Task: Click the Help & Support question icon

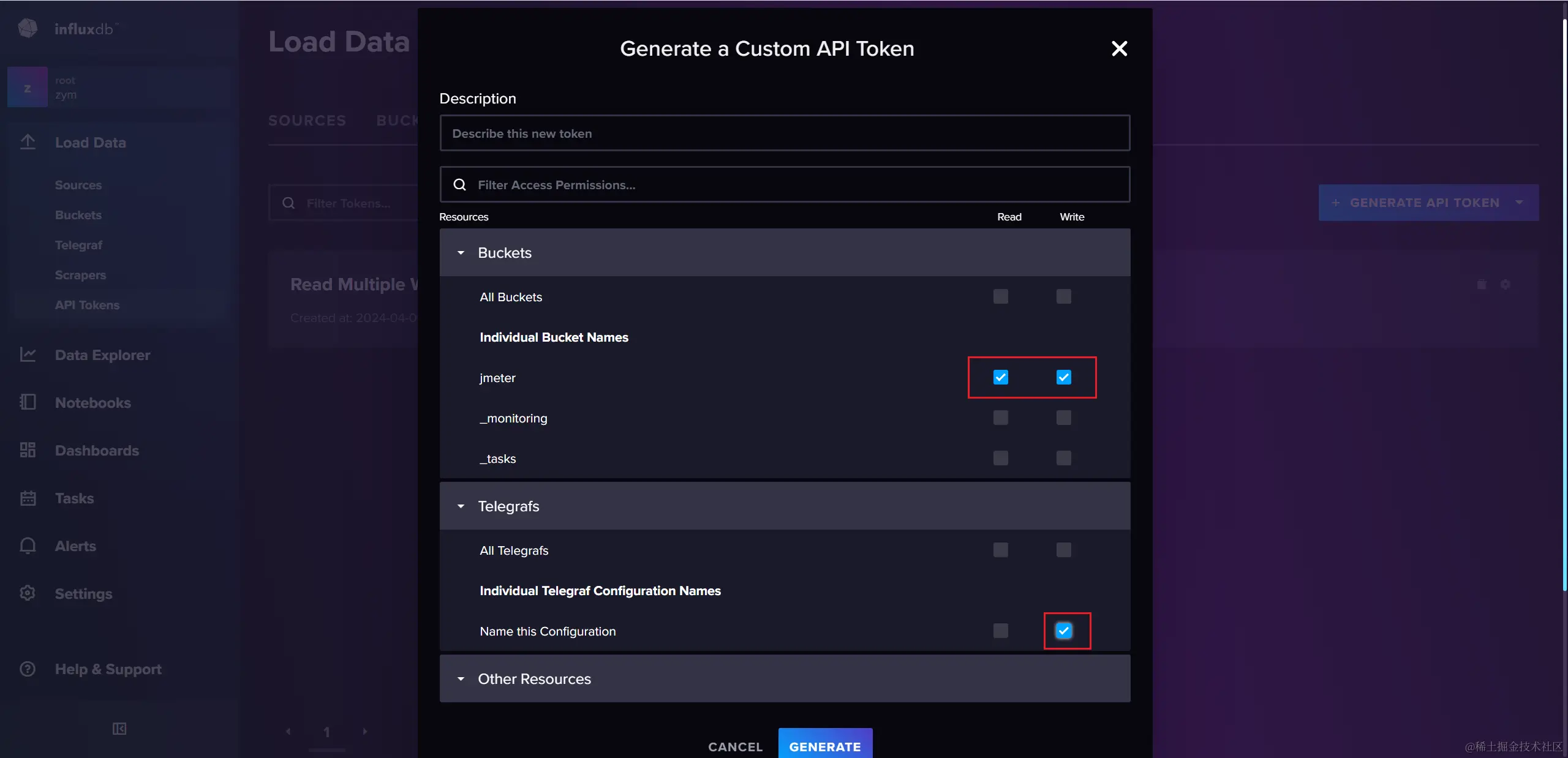Action: 28,669
